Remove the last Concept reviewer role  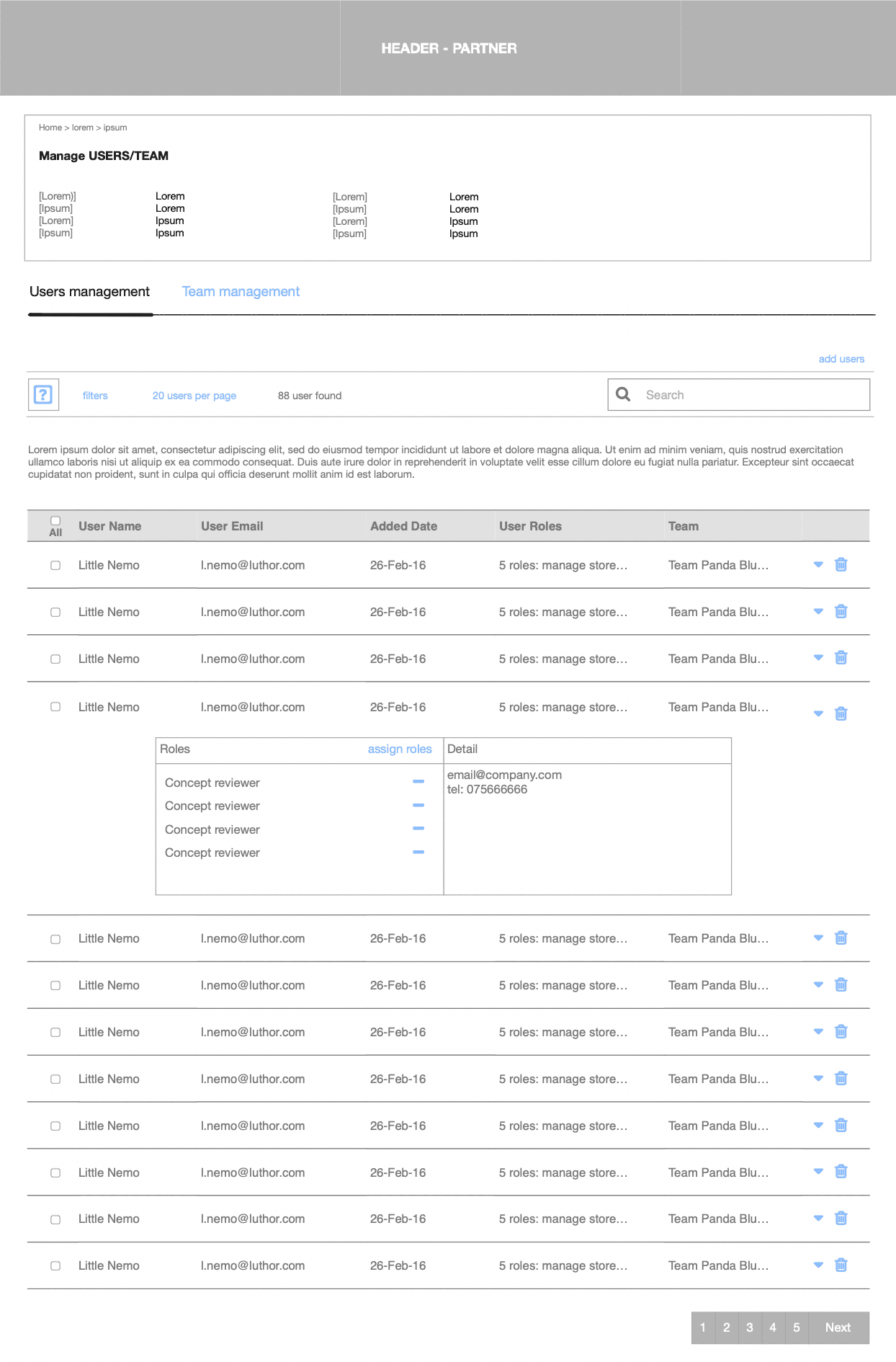coord(418,852)
